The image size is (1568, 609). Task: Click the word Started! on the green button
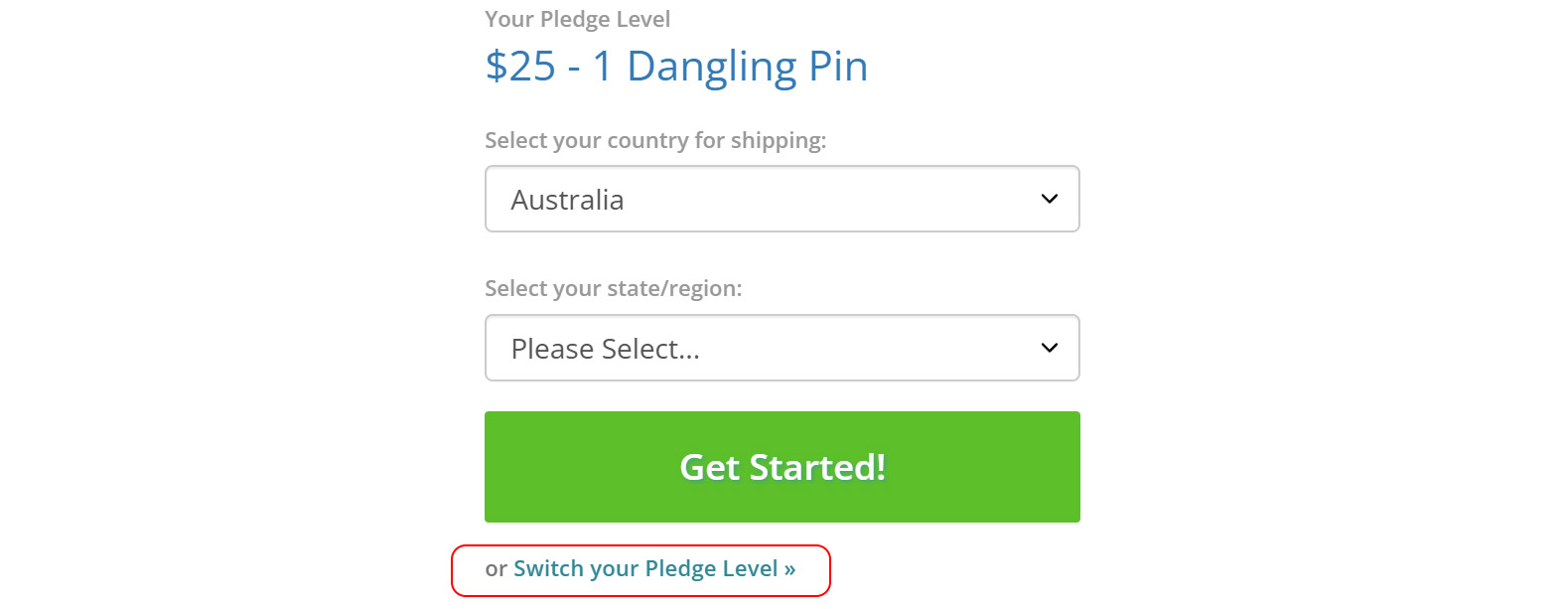[817, 467]
